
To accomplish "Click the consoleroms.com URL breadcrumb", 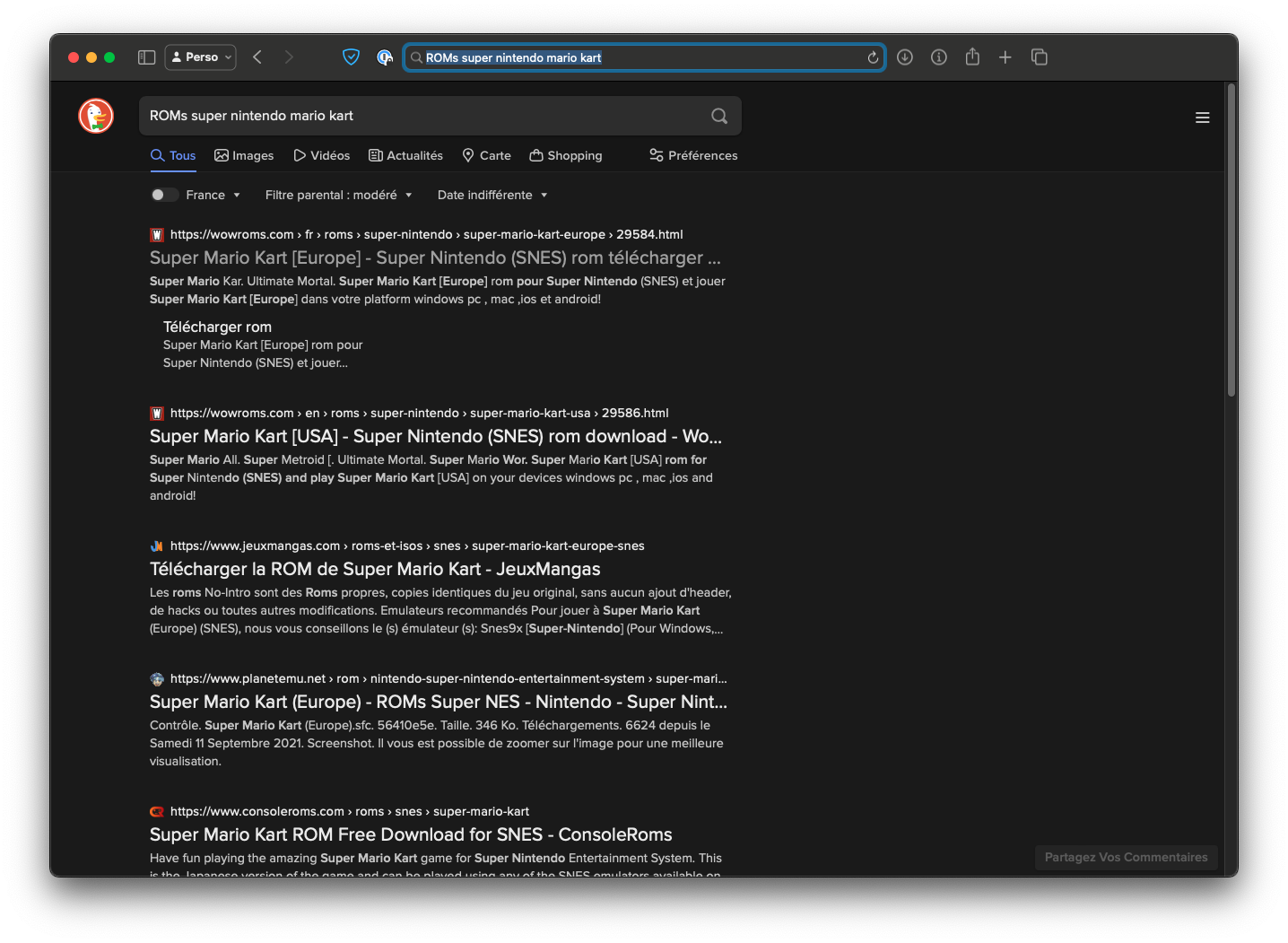I will pyautogui.click(x=350, y=811).
